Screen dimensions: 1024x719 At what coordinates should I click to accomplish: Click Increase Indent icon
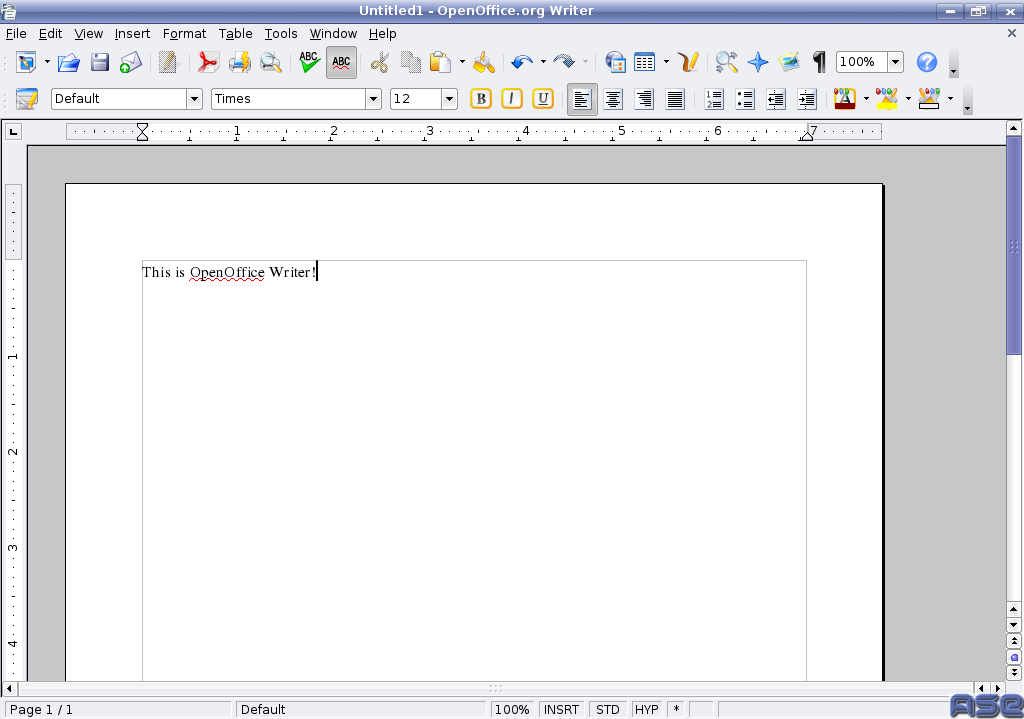coord(807,99)
